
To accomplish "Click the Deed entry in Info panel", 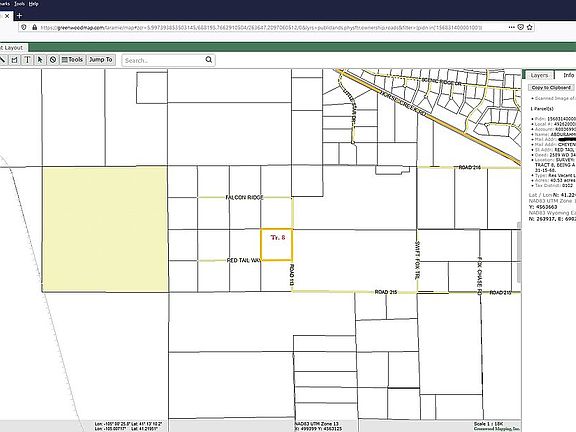I will [x=555, y=155].
